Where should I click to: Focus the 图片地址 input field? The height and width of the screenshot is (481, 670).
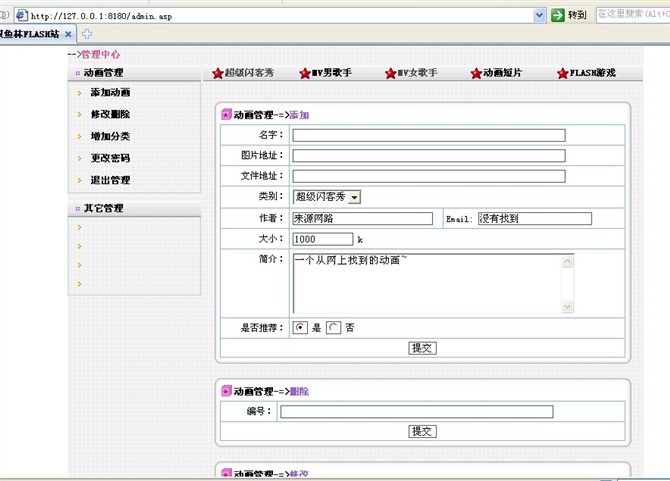click(429, 155)
